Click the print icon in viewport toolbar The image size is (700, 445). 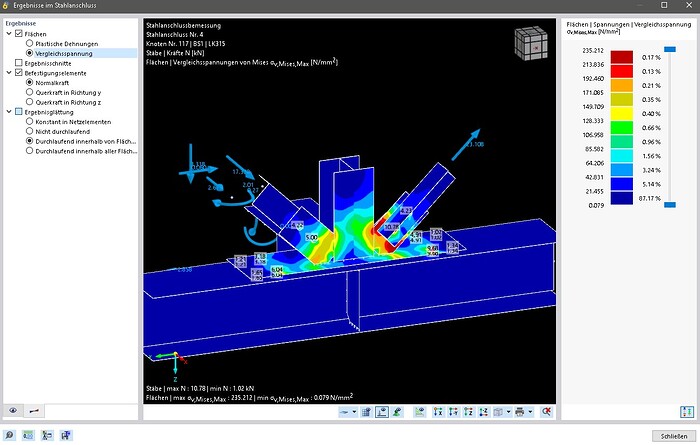click(x=519, y=412)
